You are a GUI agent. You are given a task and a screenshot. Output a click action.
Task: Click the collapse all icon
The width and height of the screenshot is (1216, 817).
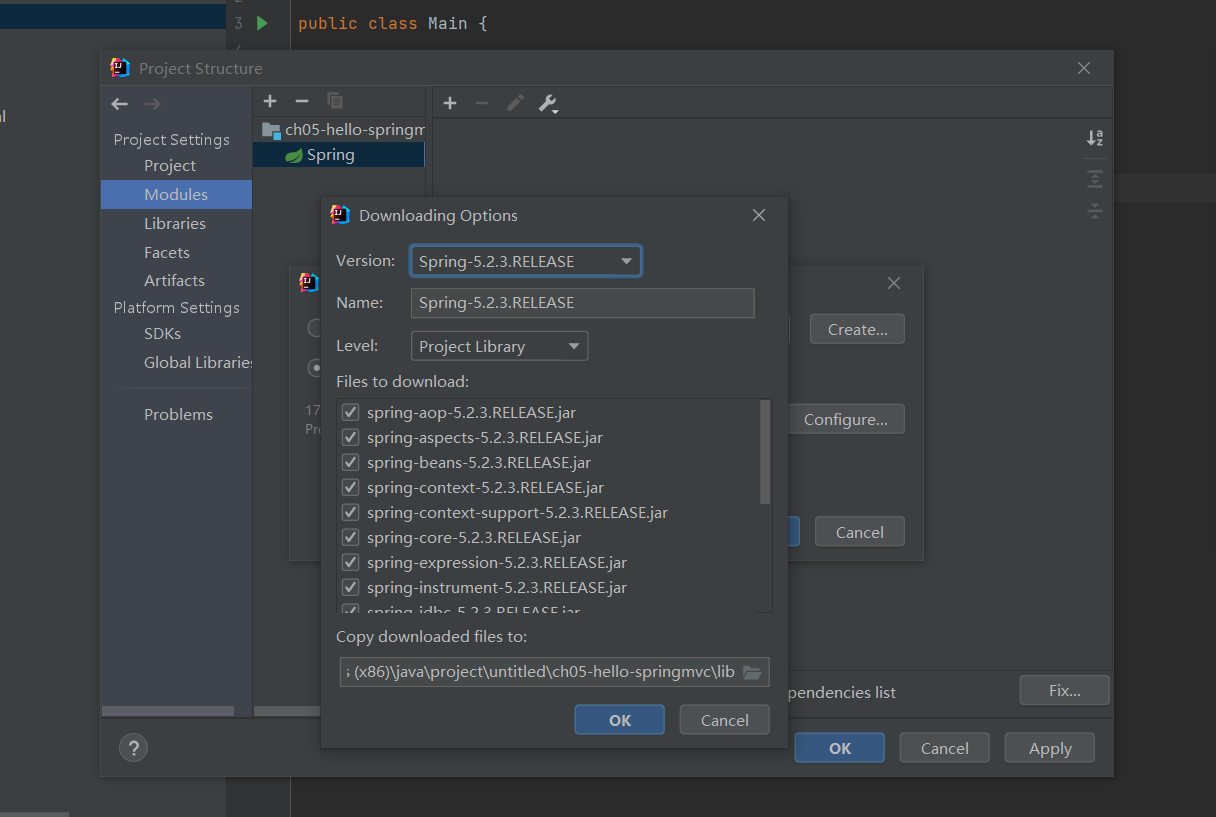(1095, 211)
